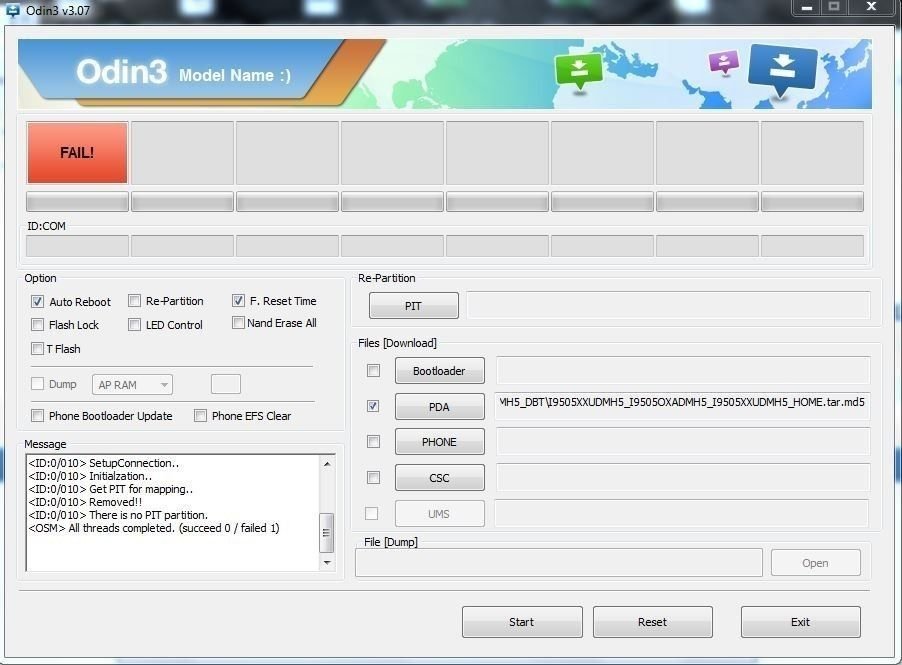Uncheck the PDA file checkbox

click(x=373, y=406)
